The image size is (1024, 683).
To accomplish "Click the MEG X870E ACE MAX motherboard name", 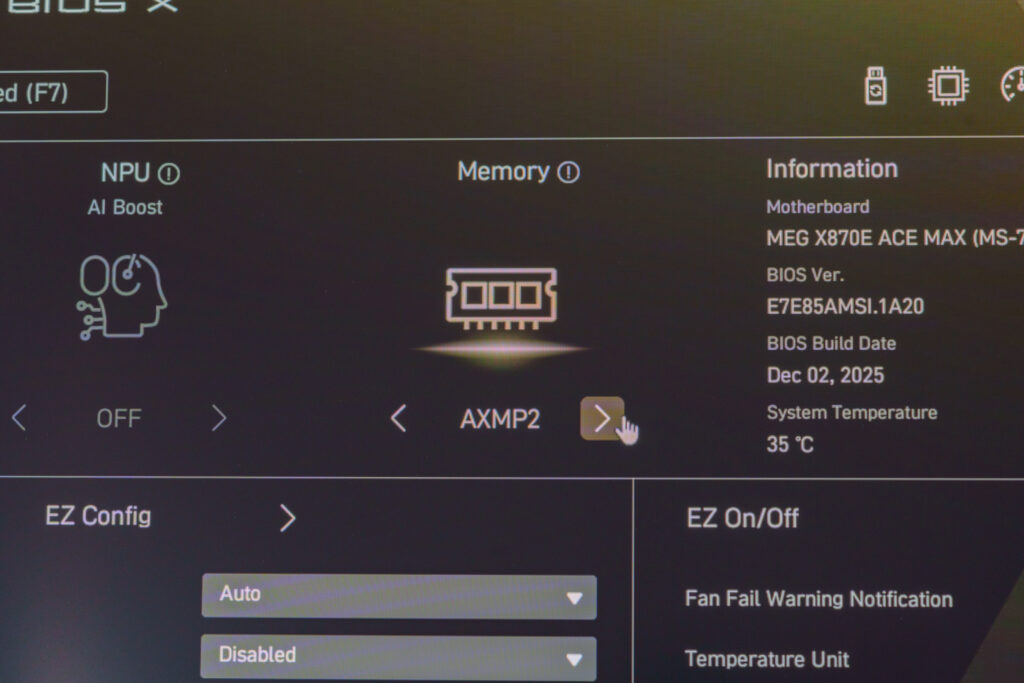I will tap(895, 238).
